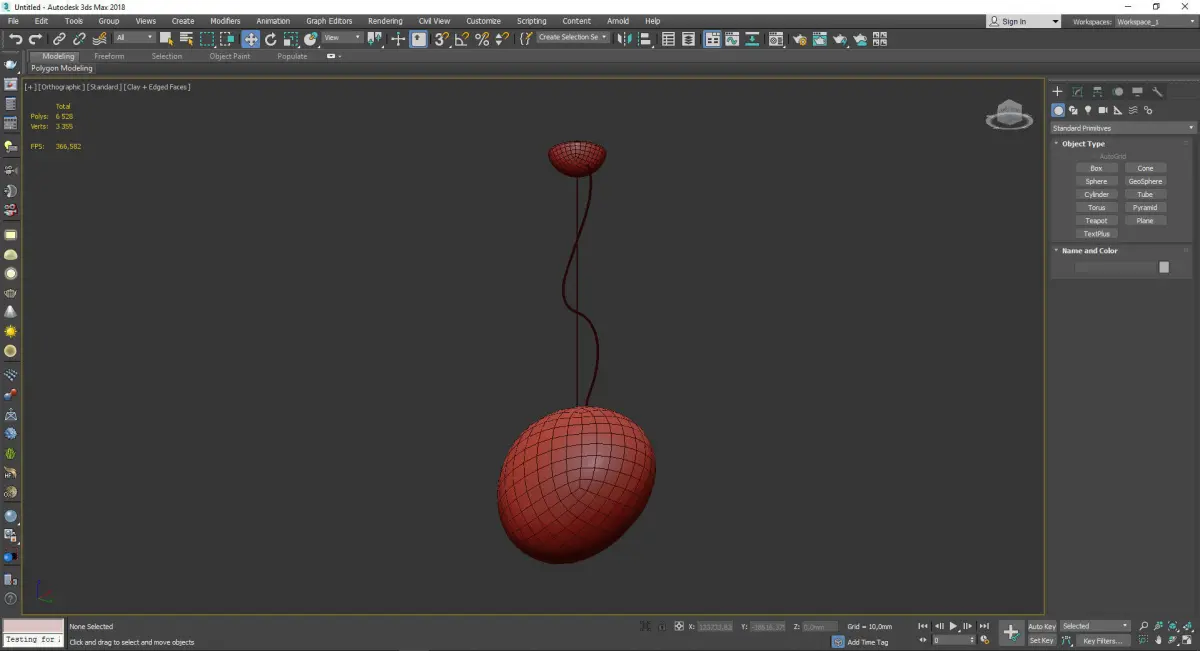Toggle the 3D Snaps button
The width and height of the screenshot is (1200, 651).
point(441,39)
